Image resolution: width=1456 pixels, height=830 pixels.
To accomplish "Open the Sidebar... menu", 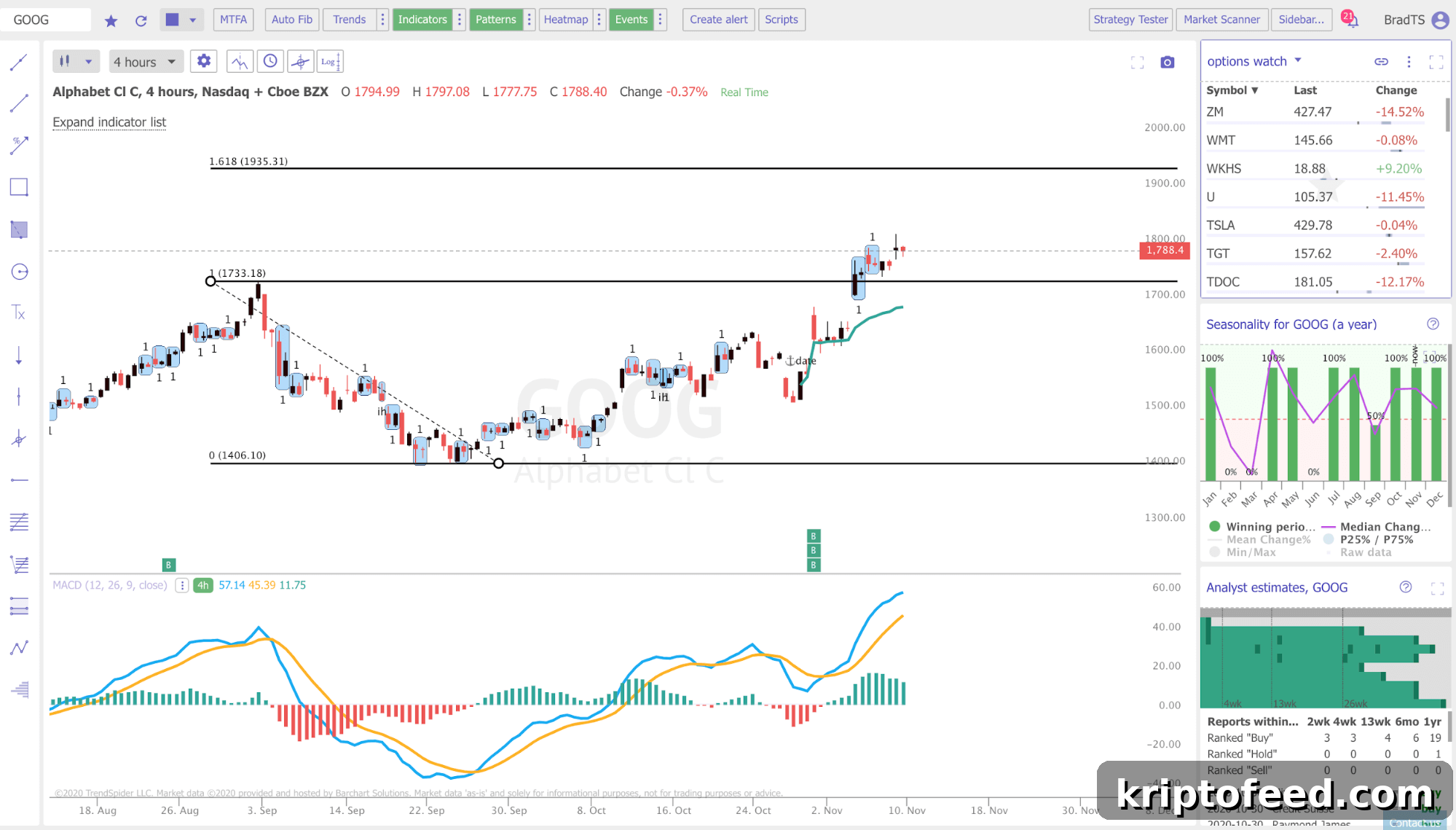I will pos(1302,20).
